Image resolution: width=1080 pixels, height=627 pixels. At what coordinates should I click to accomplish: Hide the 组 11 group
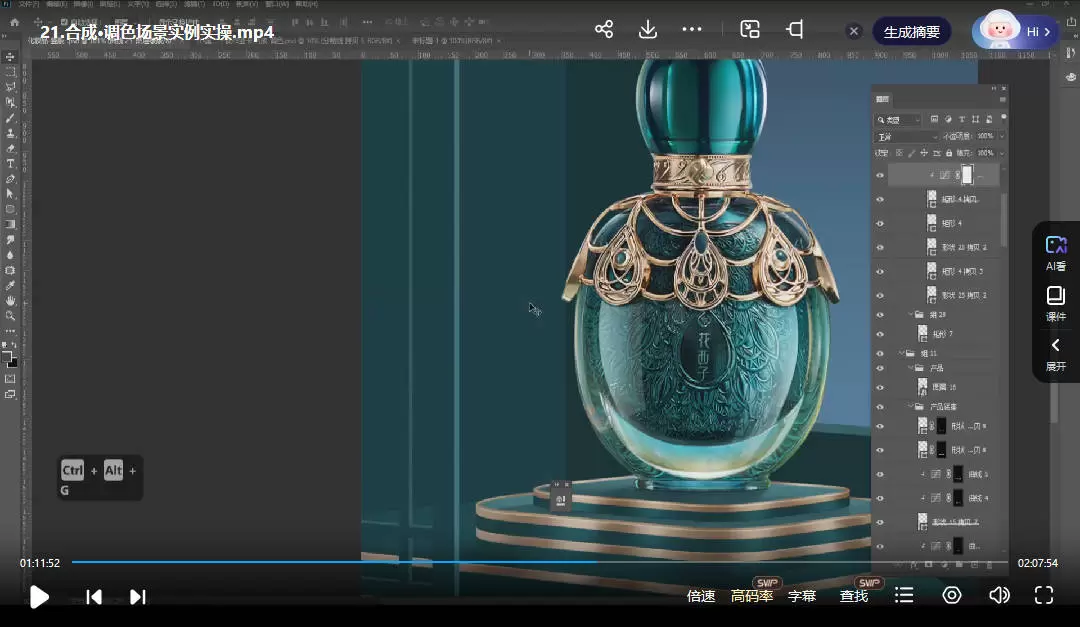tap(880, 353)
